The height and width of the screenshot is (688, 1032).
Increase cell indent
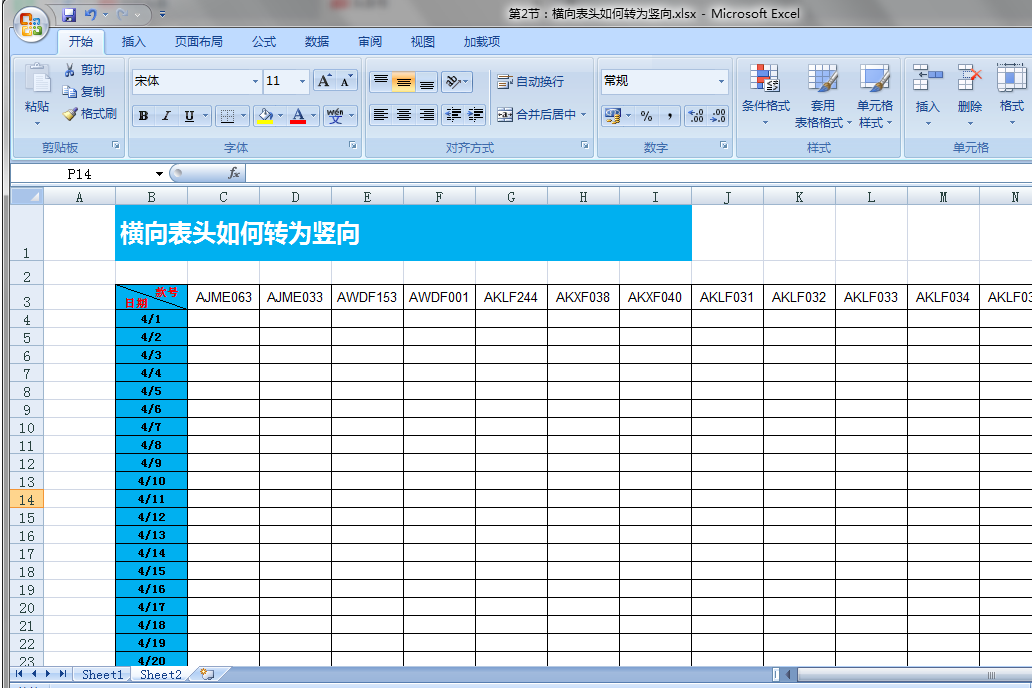pyautogui.click(x=475, y=115)
